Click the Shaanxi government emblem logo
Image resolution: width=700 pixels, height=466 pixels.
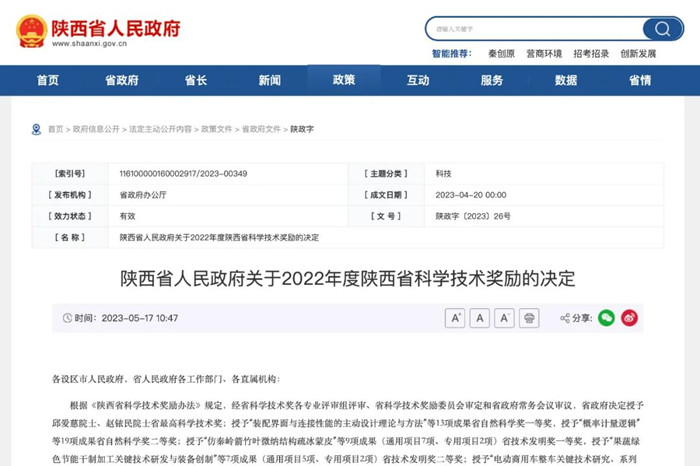(32, 31)
